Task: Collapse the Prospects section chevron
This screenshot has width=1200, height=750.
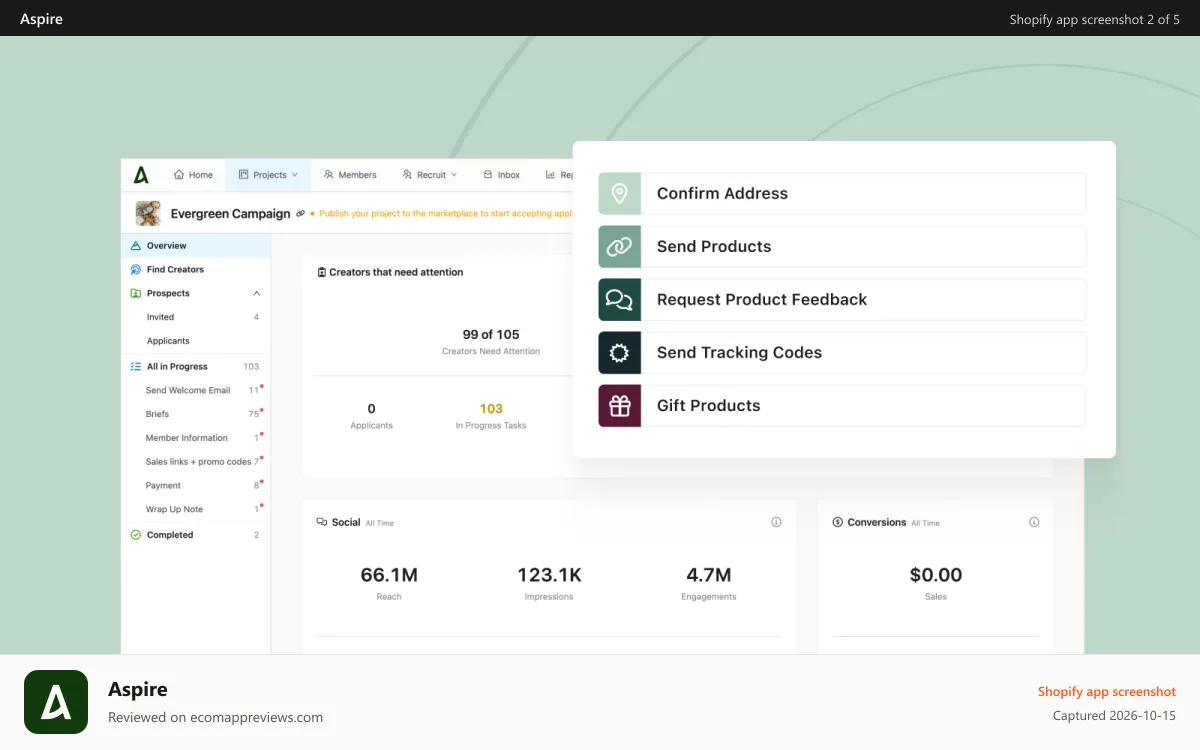Action: tap(256, 293)
